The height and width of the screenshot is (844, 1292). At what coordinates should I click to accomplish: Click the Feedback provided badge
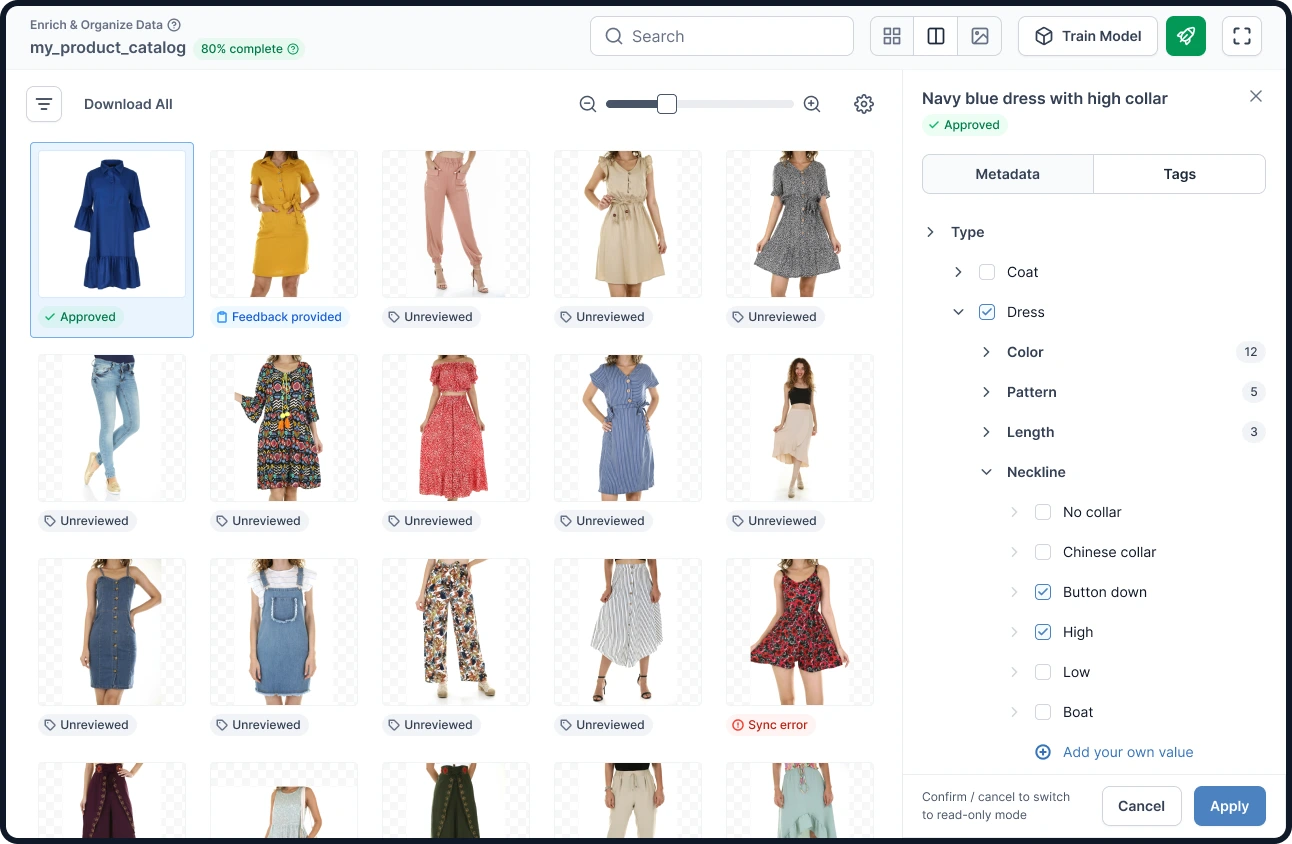click(279, 317)
